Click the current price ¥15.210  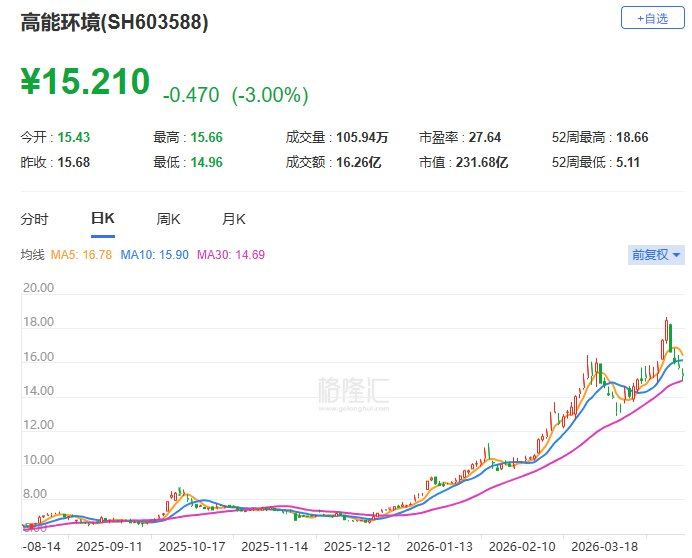tap(85, 81)
